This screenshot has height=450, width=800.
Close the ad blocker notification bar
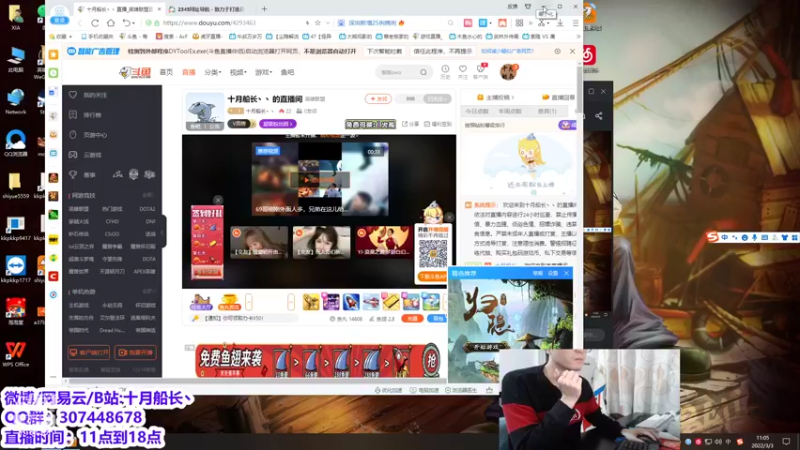coord(572,52)
